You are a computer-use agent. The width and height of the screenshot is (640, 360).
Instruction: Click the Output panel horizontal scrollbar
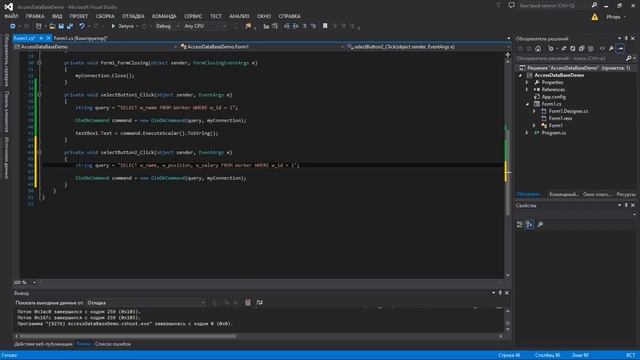click(128, 336)
